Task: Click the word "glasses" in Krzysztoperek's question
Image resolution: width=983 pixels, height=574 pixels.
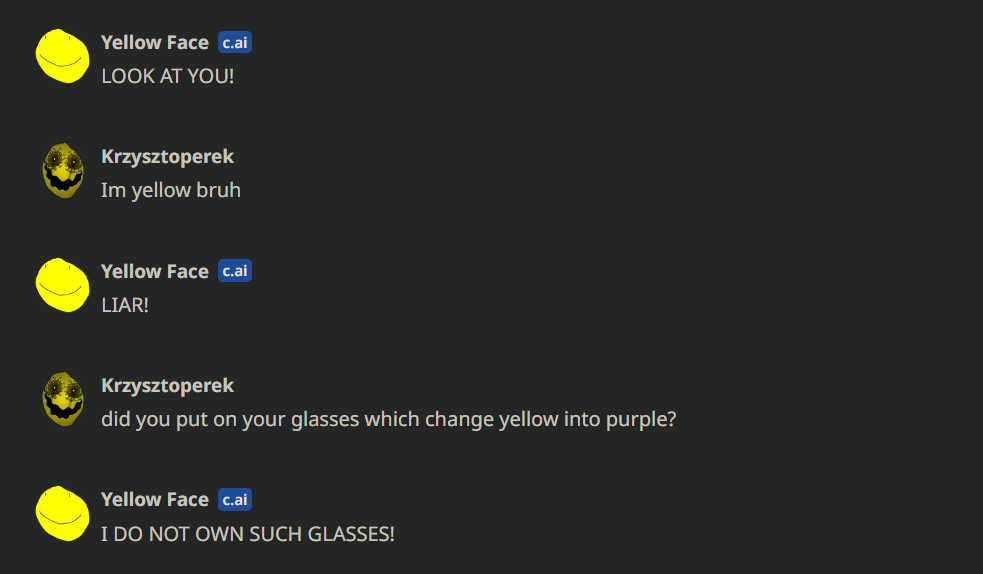Action: pos(325,419)
